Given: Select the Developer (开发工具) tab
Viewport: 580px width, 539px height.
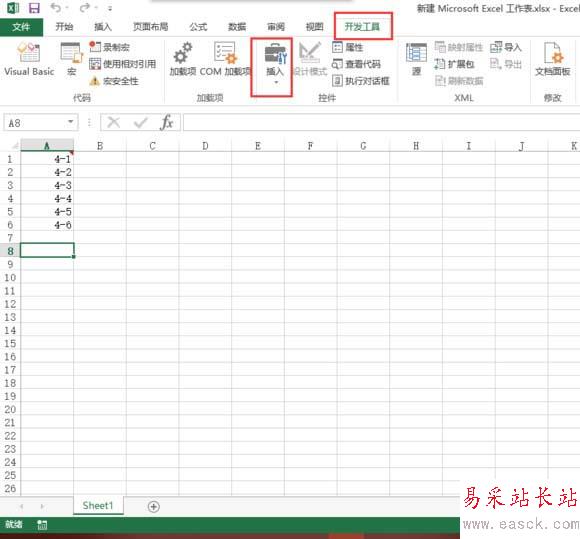Looking at the screenshot, I should [x=362, y=27].
